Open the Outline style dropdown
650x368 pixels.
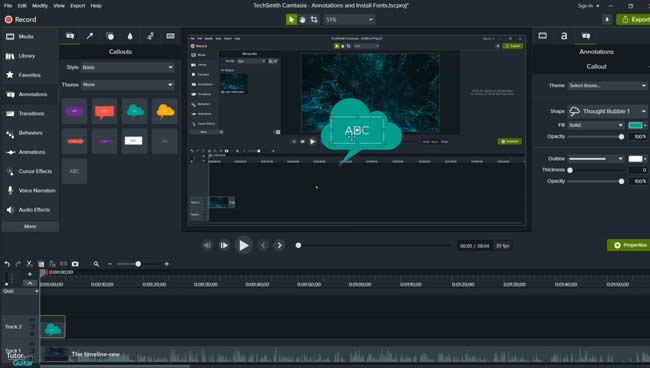pyautogui.click(x=596, y=159)
